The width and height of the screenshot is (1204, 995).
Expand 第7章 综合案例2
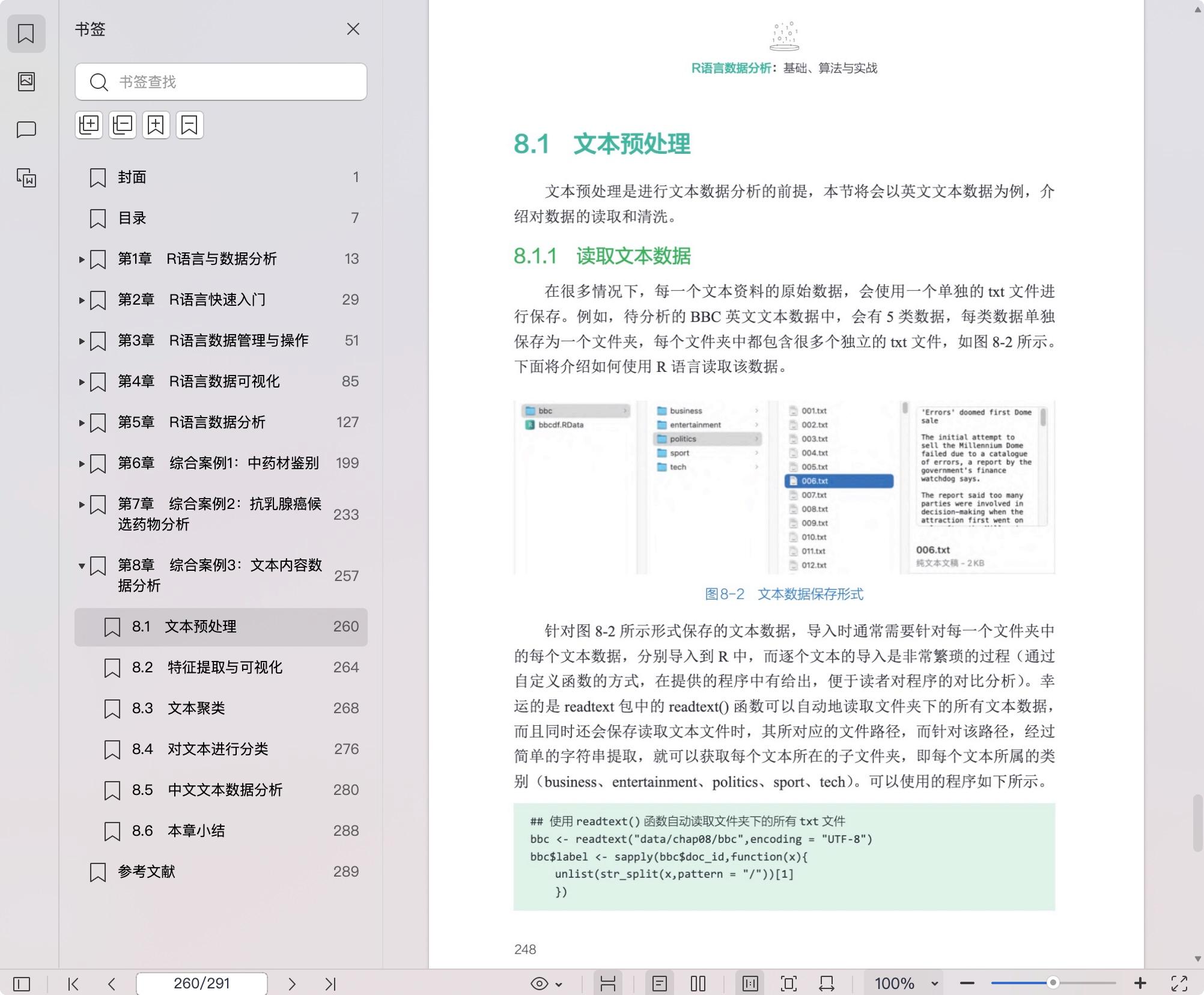[x=82, y=505]
